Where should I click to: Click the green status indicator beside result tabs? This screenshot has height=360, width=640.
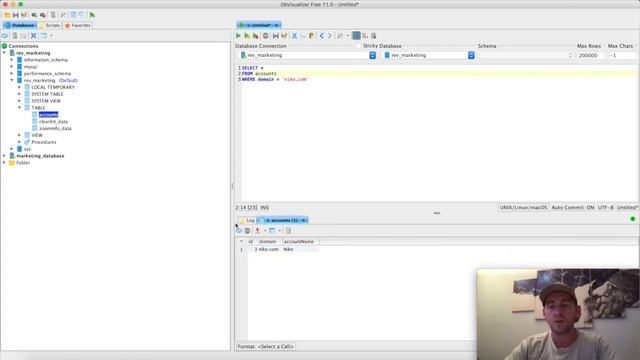[x=633, y=219]
